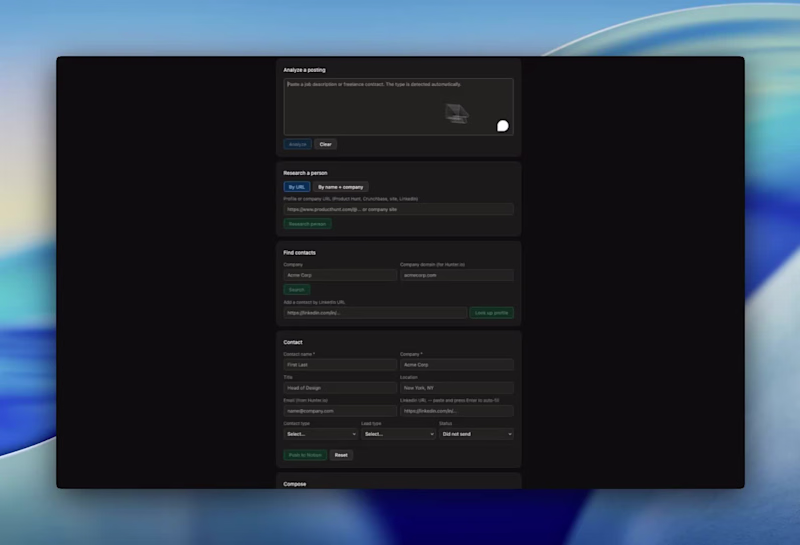Click the Research a person heading
This screenshot has height=545, width=800.
click(x=305, y=173)
